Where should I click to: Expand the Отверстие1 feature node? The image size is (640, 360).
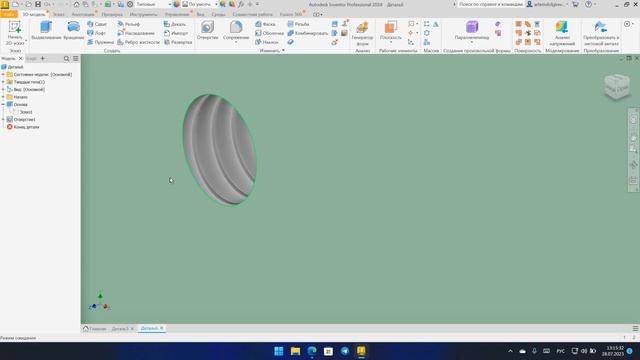point(3,120)
